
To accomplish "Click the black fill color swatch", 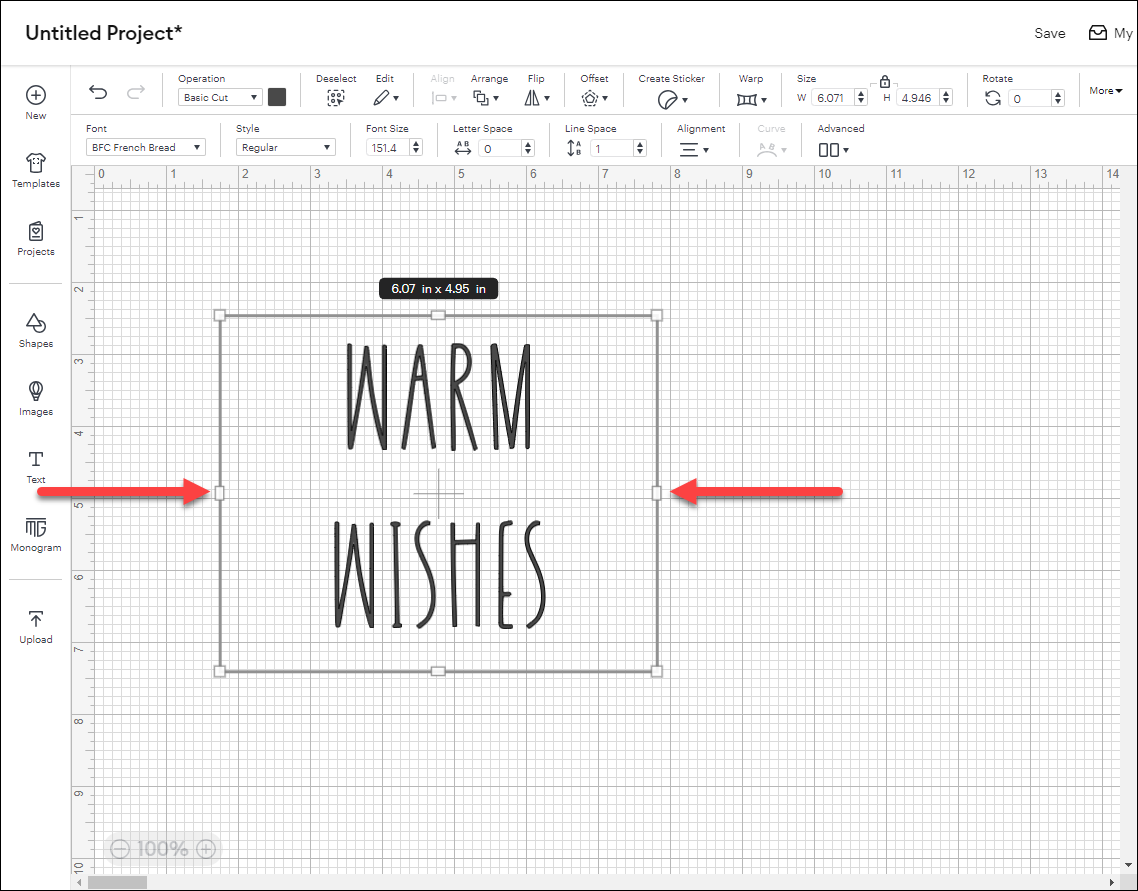I will (x=277, y=97).
